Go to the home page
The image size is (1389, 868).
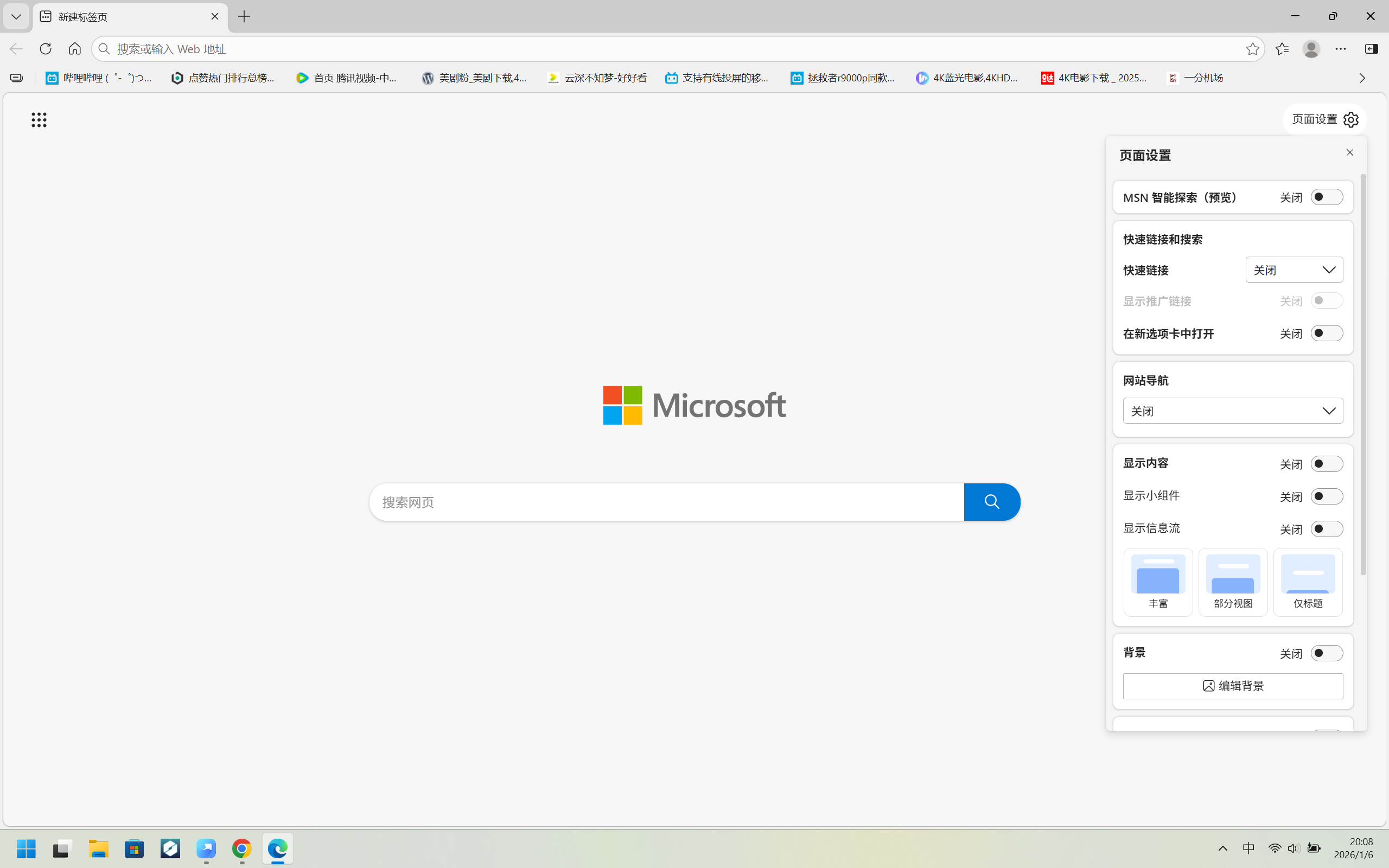[x=75, y=49]
